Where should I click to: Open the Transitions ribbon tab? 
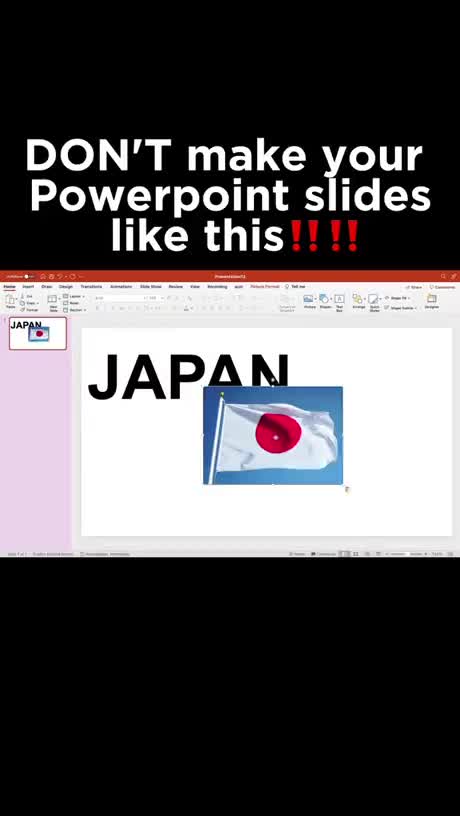point(91,286)
